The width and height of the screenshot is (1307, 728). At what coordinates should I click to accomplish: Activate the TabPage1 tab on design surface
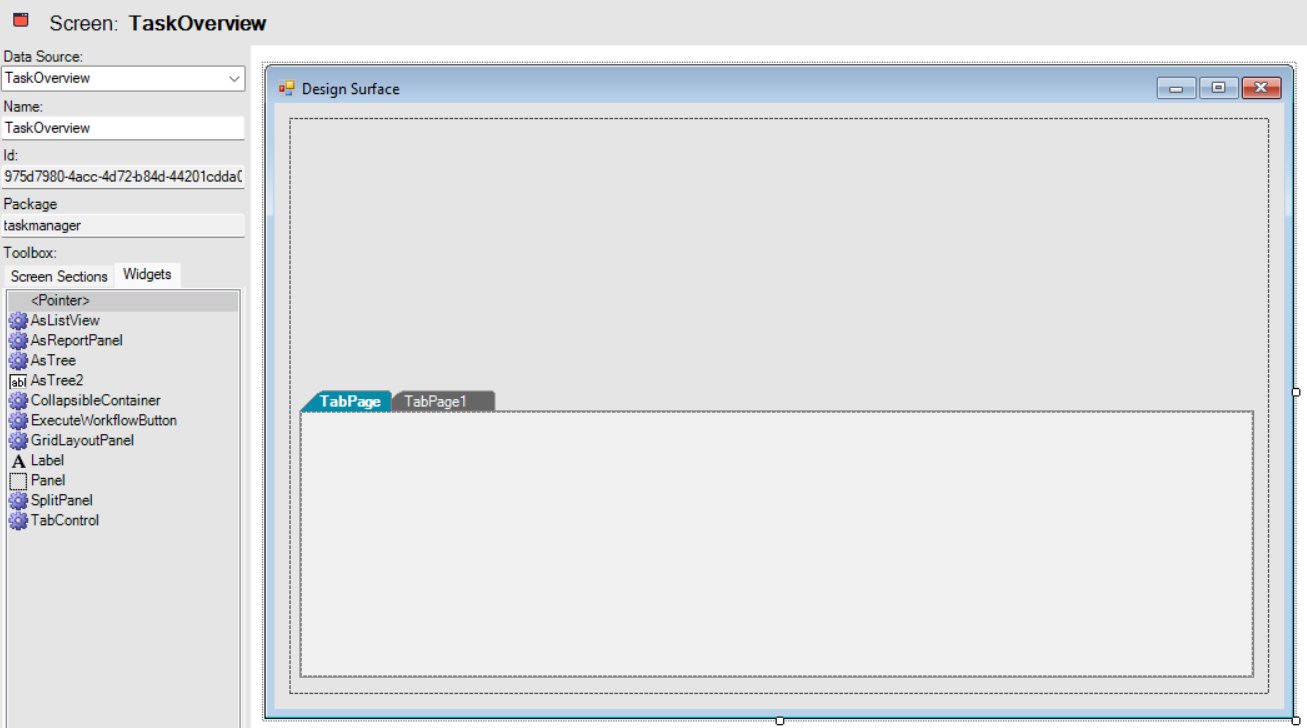[x=436, y=401]
